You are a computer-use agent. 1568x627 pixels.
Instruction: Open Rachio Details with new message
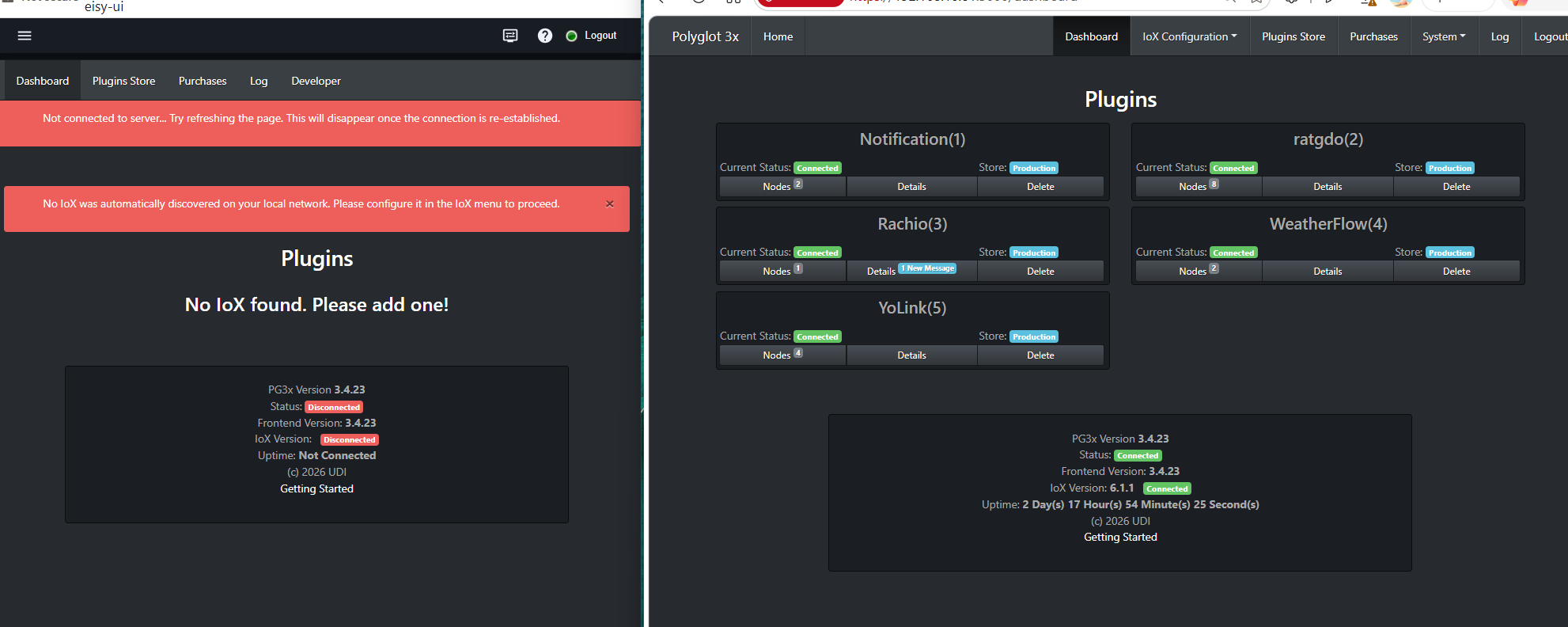[911, 271]
